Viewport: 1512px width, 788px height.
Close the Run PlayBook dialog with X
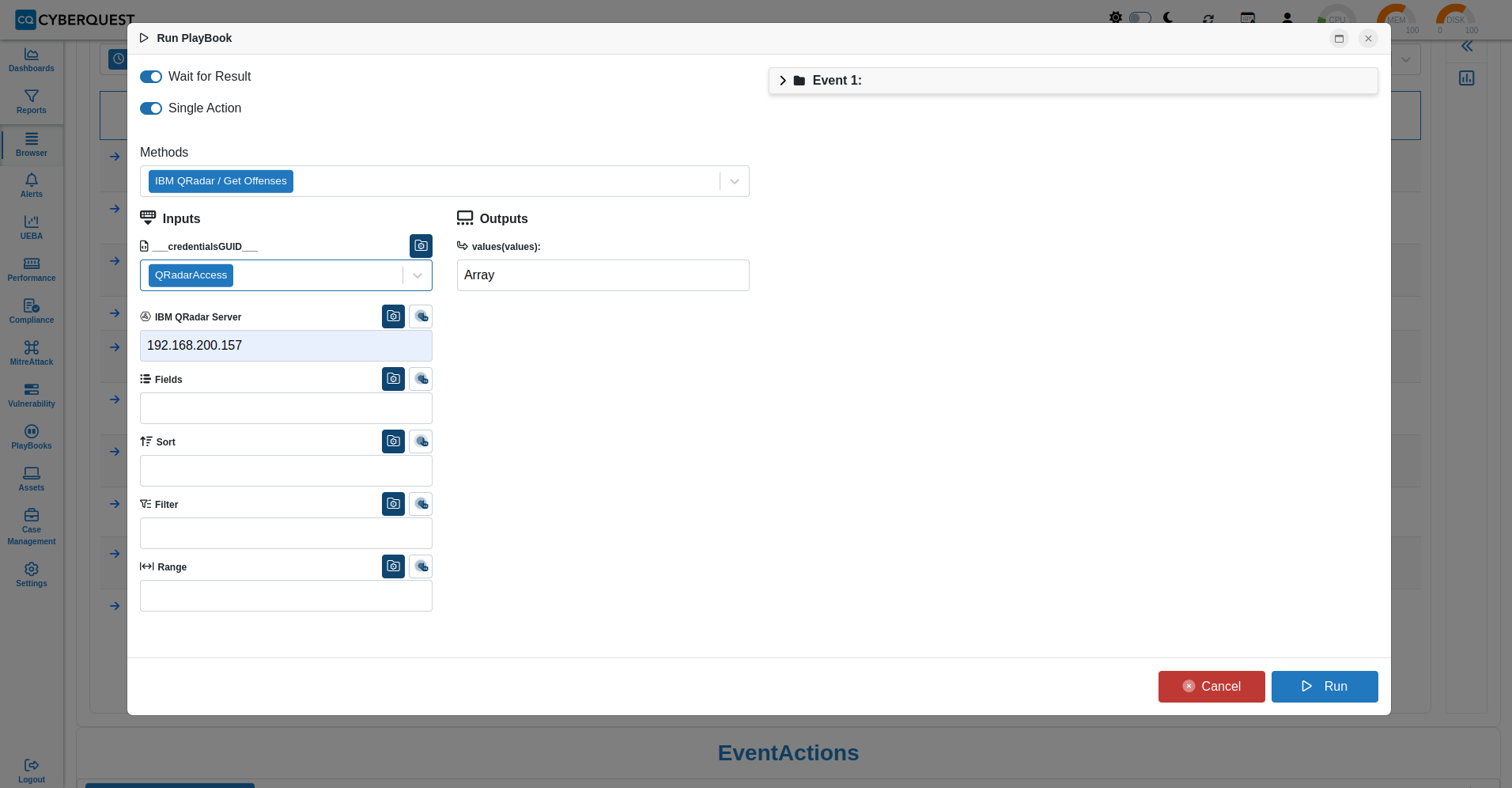pos(1368,39)
